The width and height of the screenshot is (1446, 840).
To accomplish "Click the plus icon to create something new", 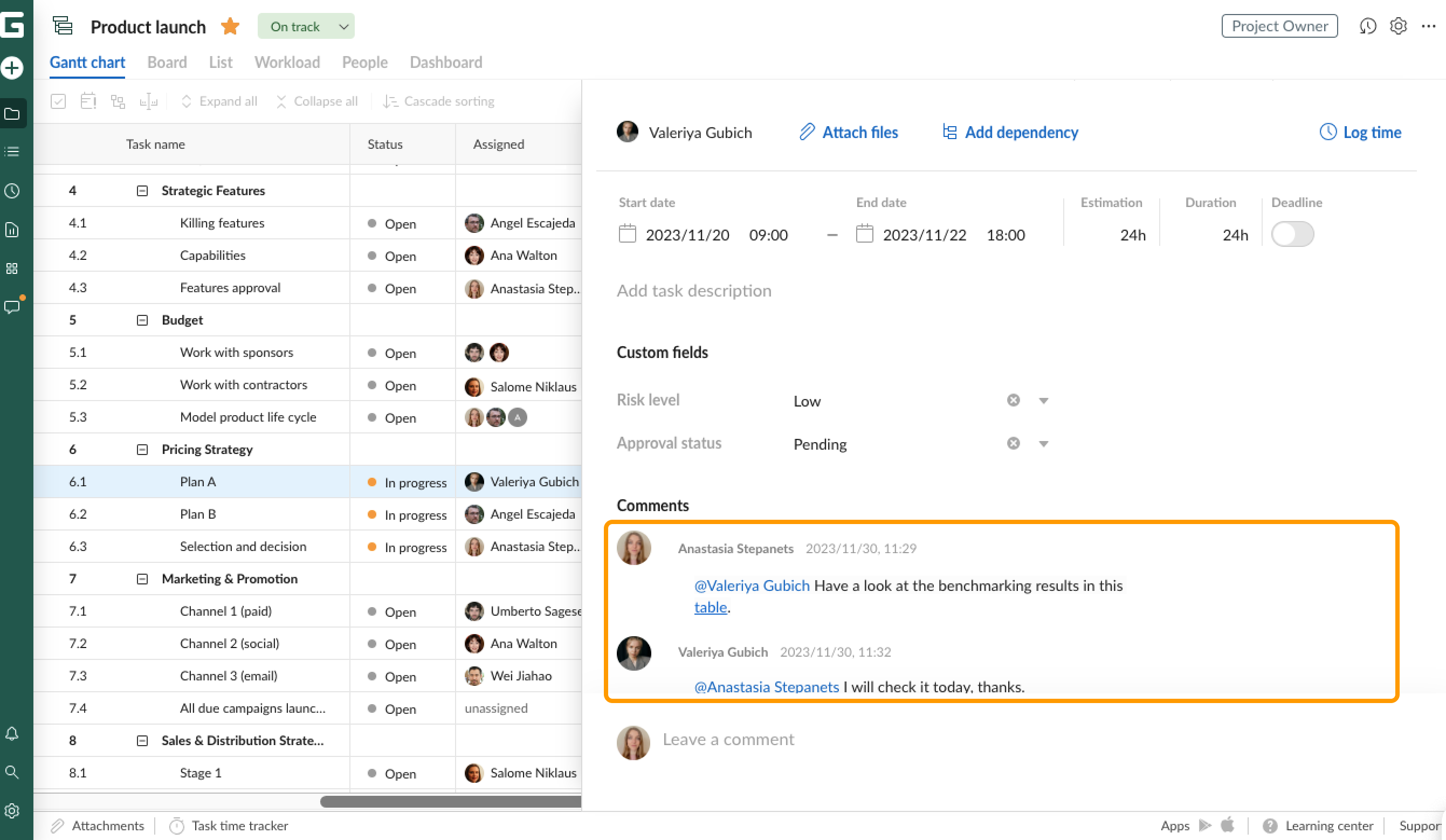I will (12, 67).
